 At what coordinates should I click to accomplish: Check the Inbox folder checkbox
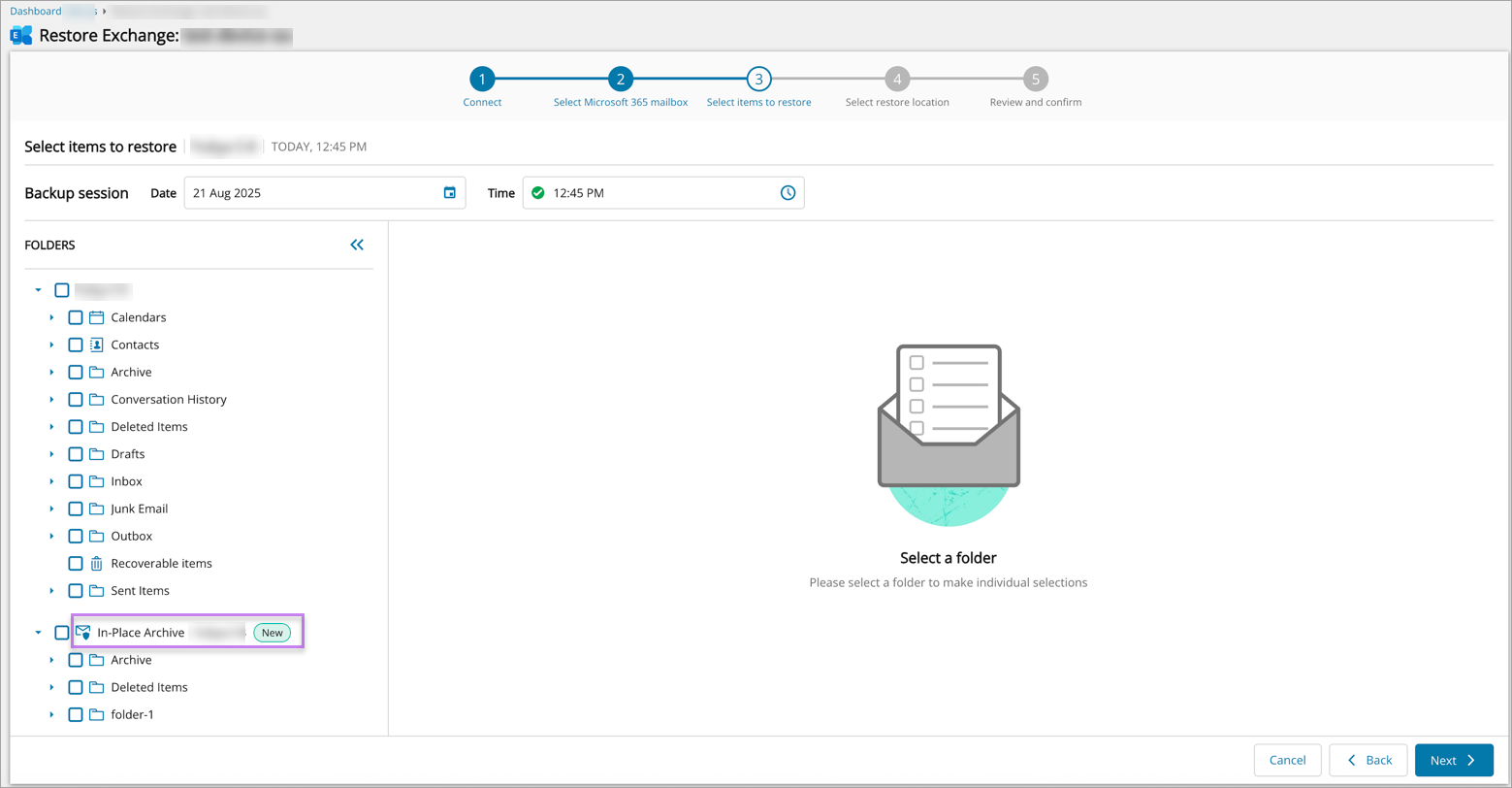pos(76,481)
